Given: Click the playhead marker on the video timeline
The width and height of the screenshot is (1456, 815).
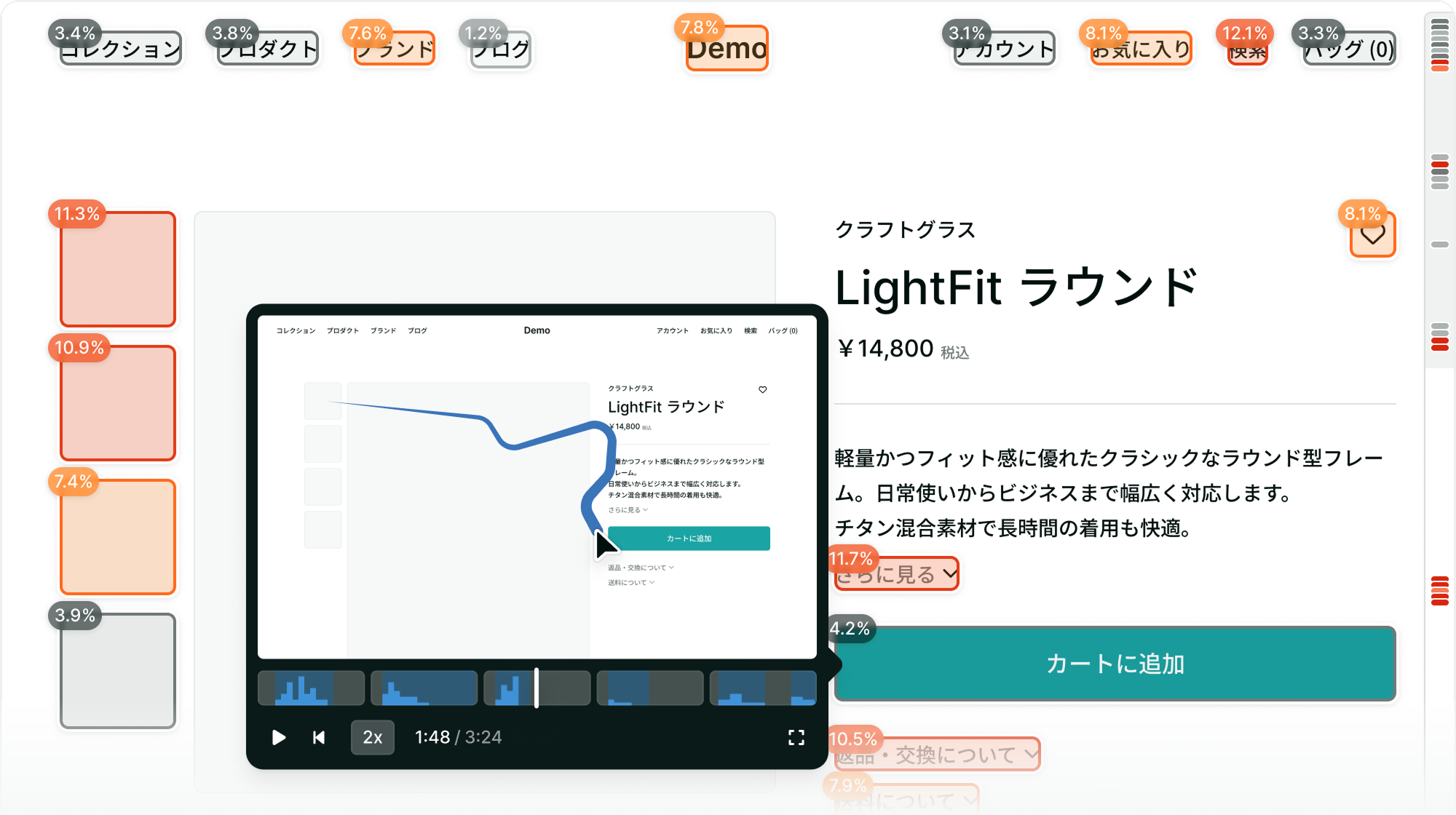Looking at the screenshot, I should tap(536, 687).
